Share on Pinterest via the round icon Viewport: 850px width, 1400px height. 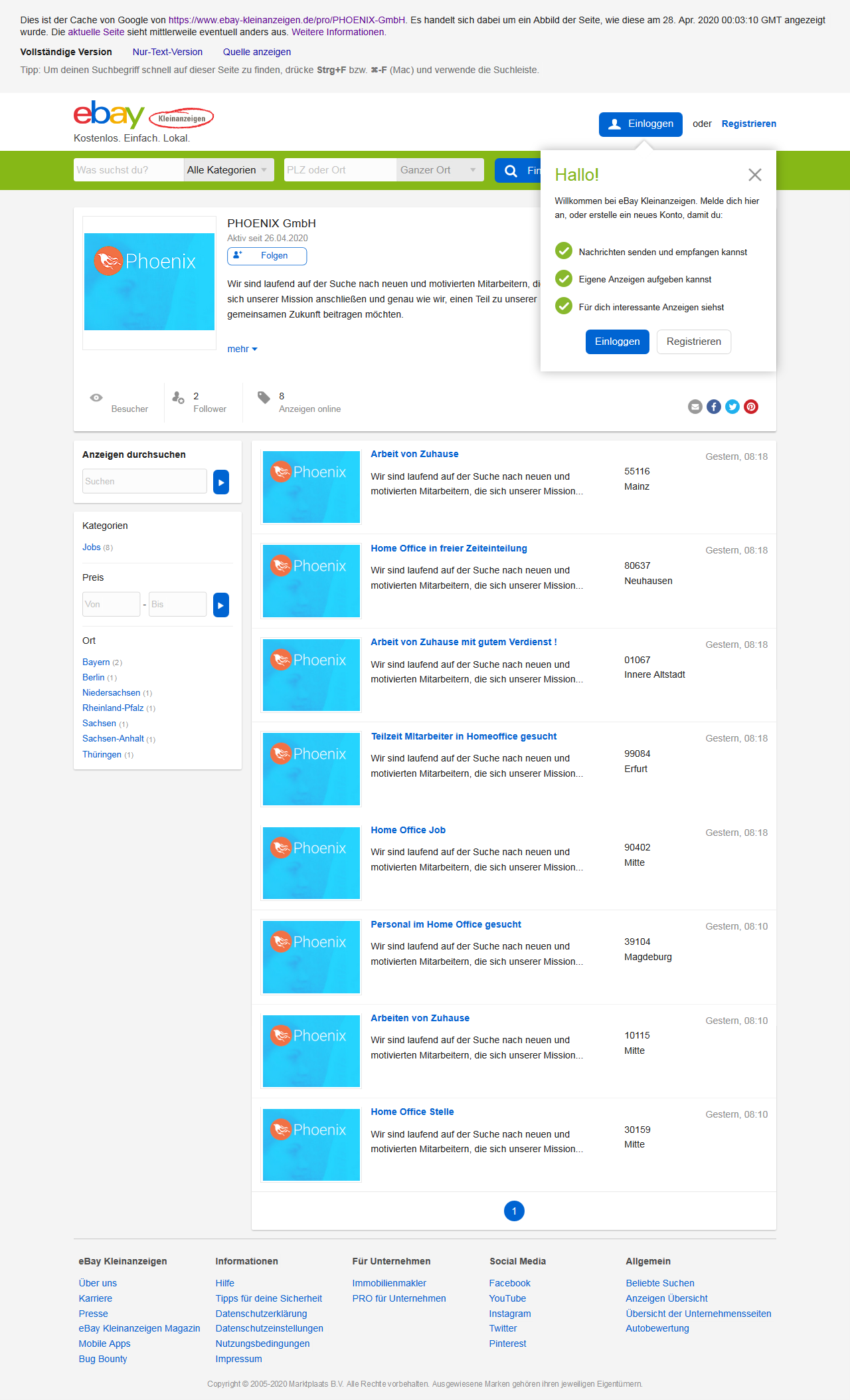751,407
